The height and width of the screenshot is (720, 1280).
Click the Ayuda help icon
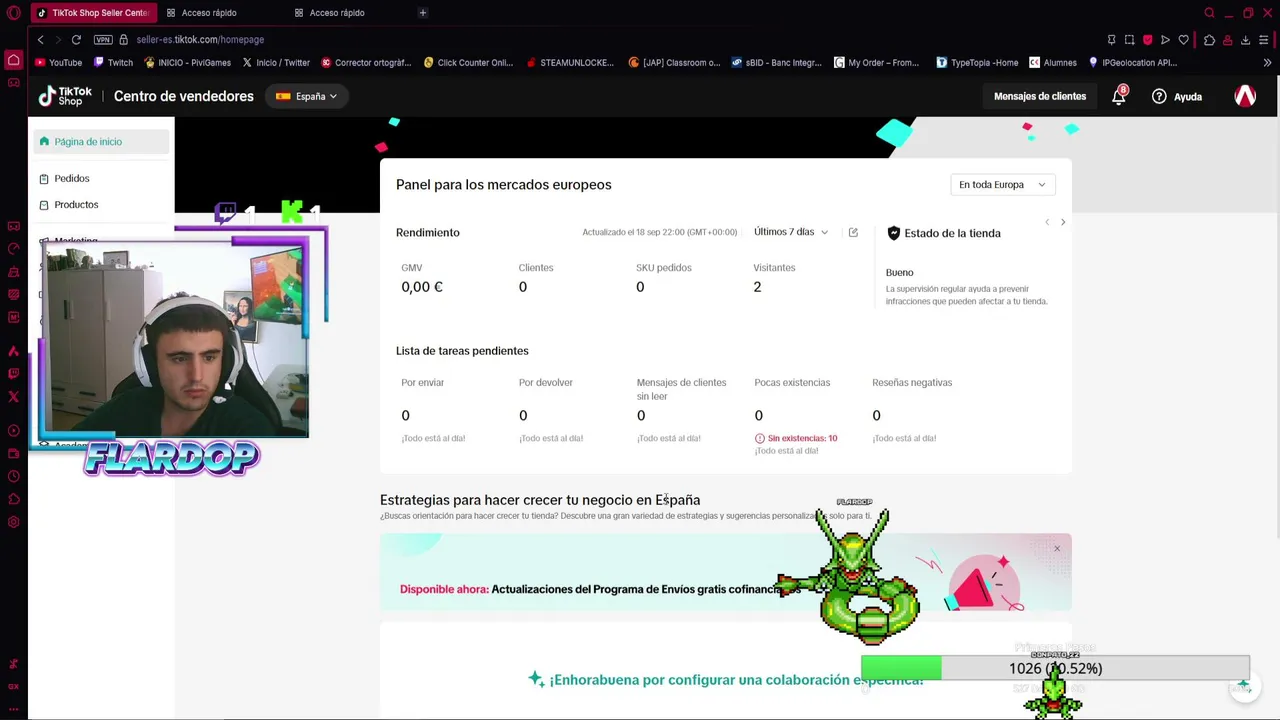click(x=1159, y=96)
